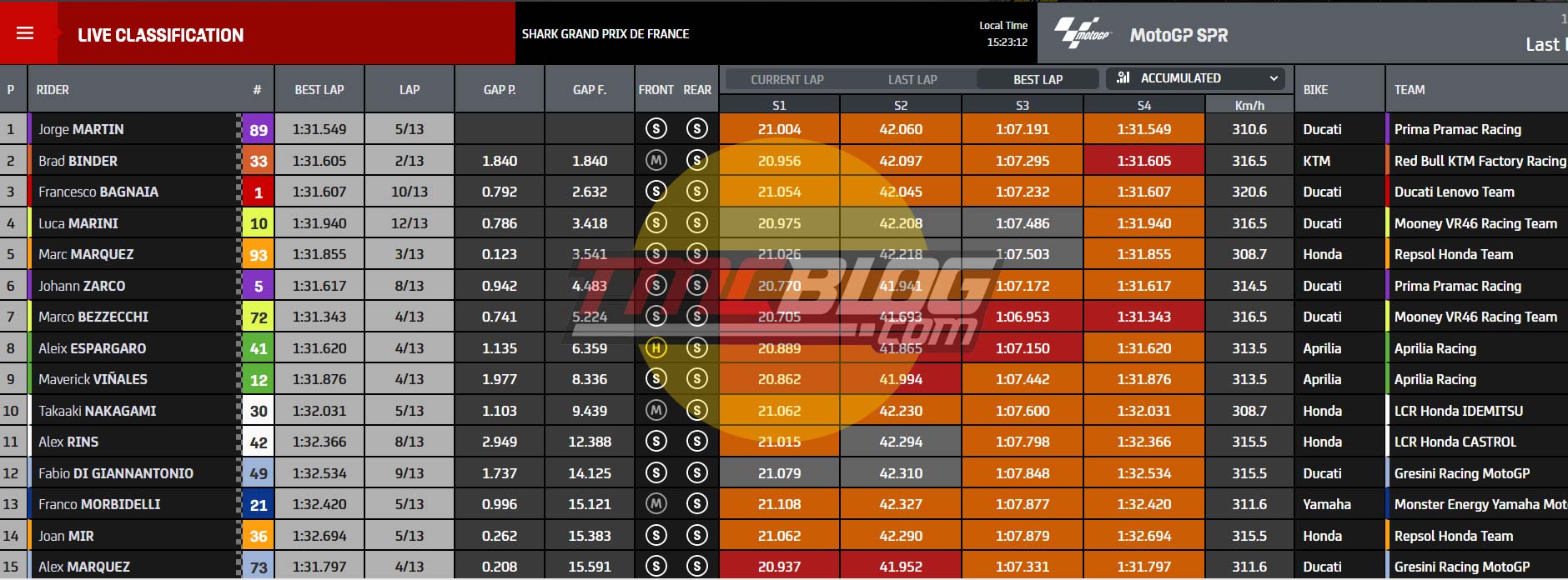Image resolution: width=1568 pixels, height=580 pixels.
Task: Click team name Red Bull KTM Factory Racing
Action: [1480, 161]
